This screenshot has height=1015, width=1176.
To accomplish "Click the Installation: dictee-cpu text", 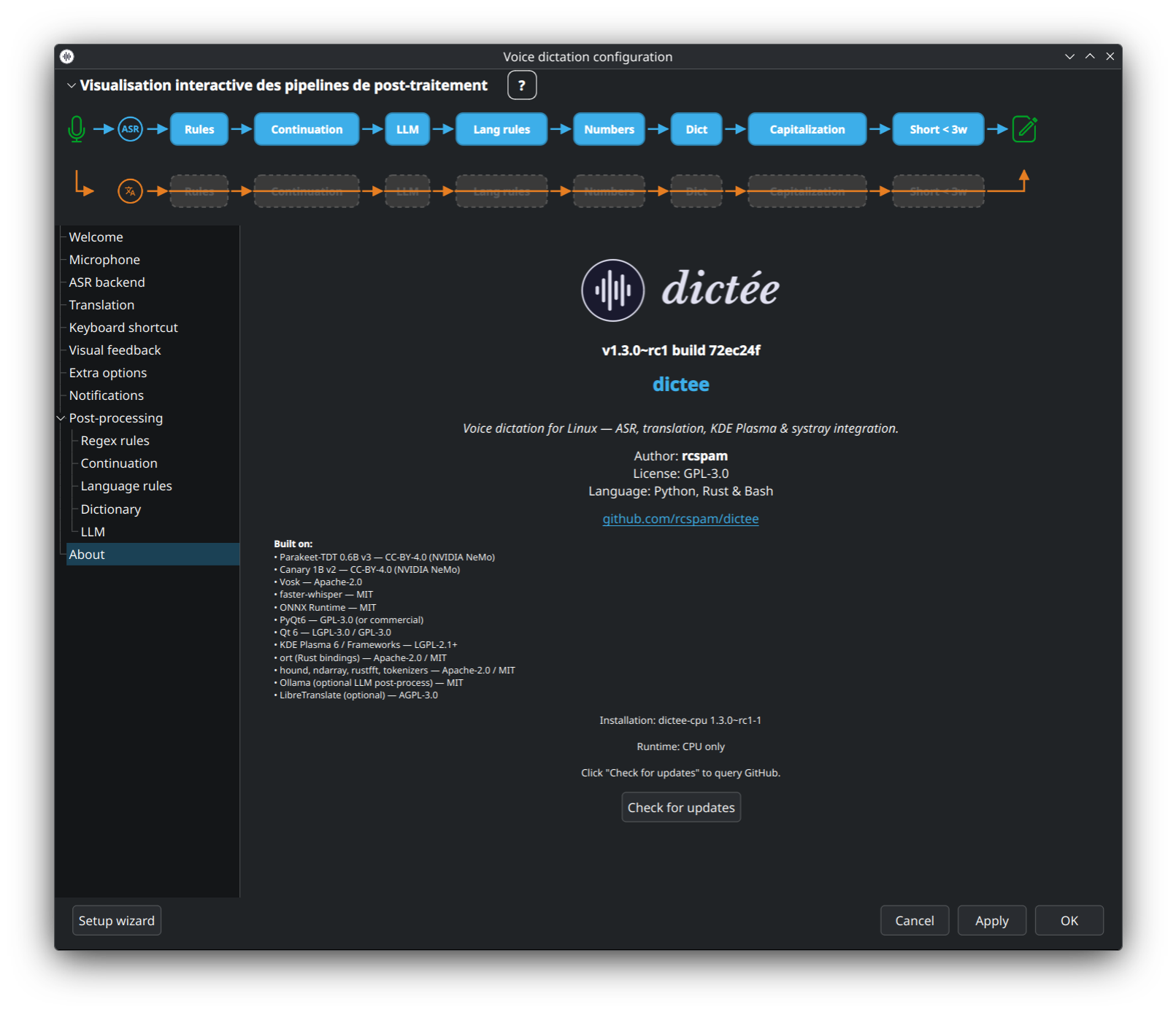I will point(681,720).
